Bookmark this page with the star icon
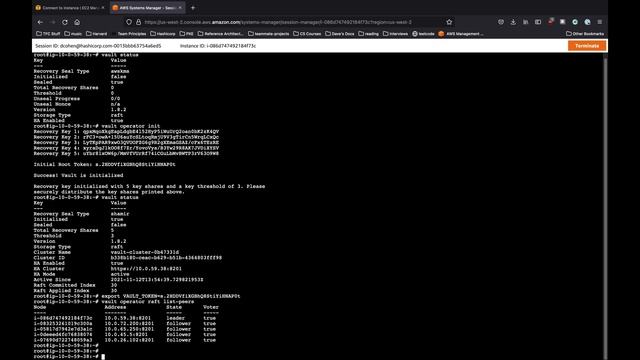 coord(449,22)
